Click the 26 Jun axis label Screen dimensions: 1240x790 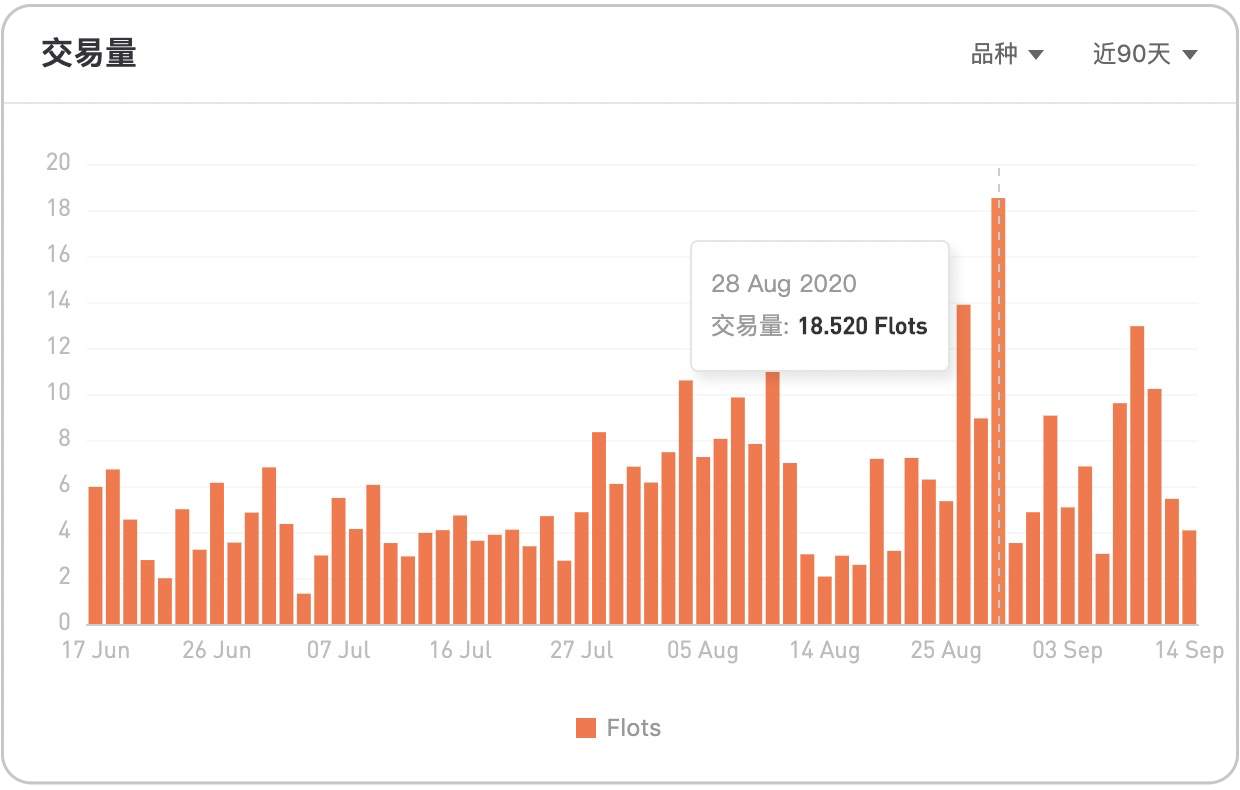217,651
